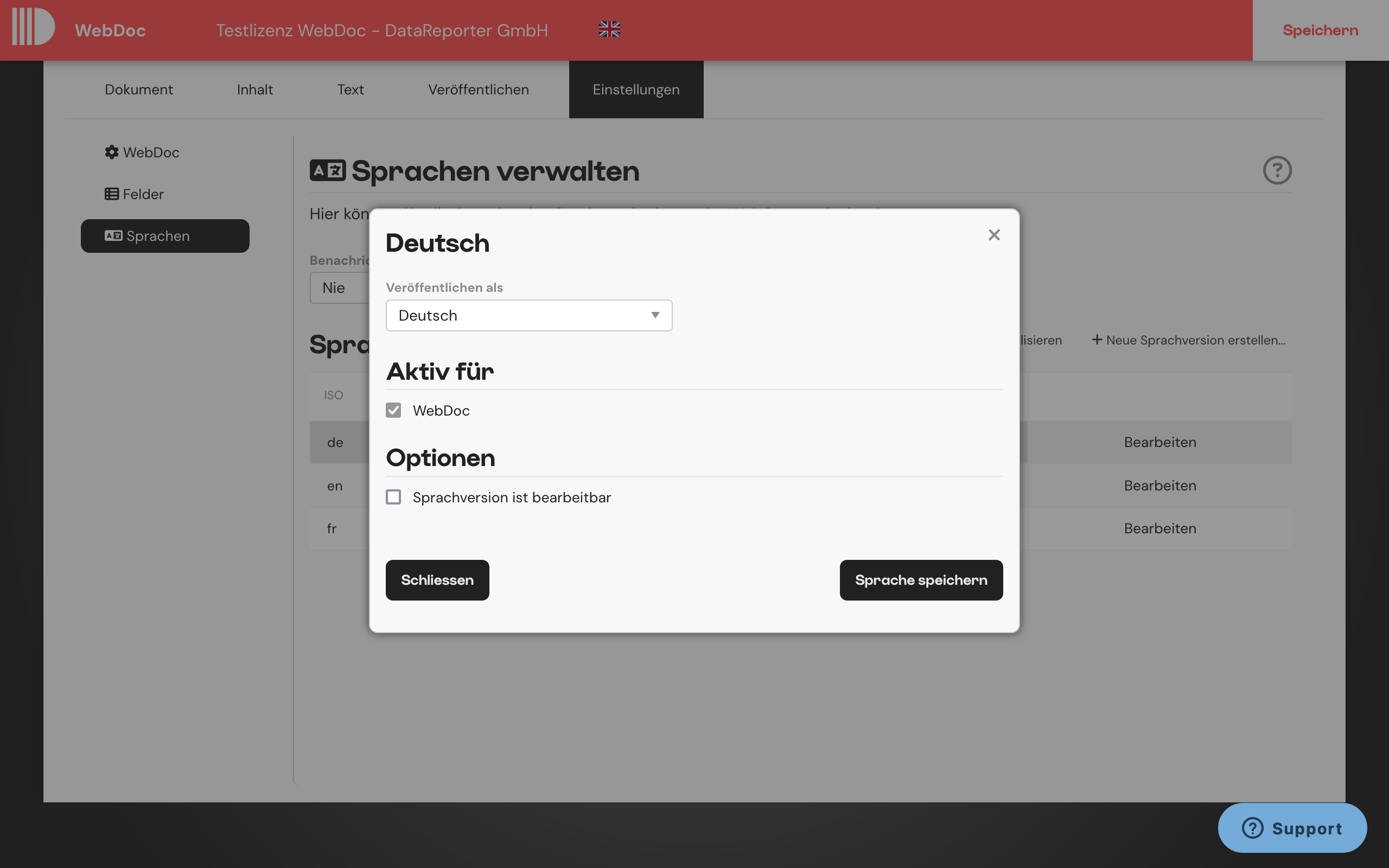Enable Sprachversion ist bearbeitbar
Viewport: 1389px width, 868px height.
[x=394, y=497]
